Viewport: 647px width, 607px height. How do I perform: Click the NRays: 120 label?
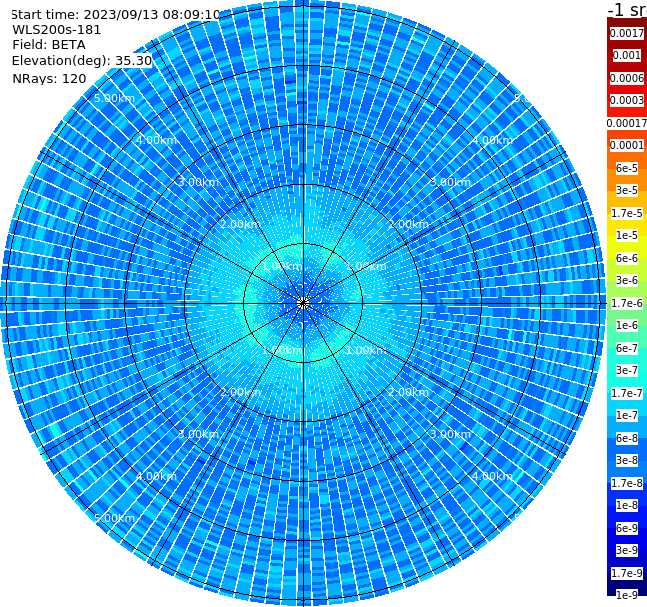click(x=49, y=78)
